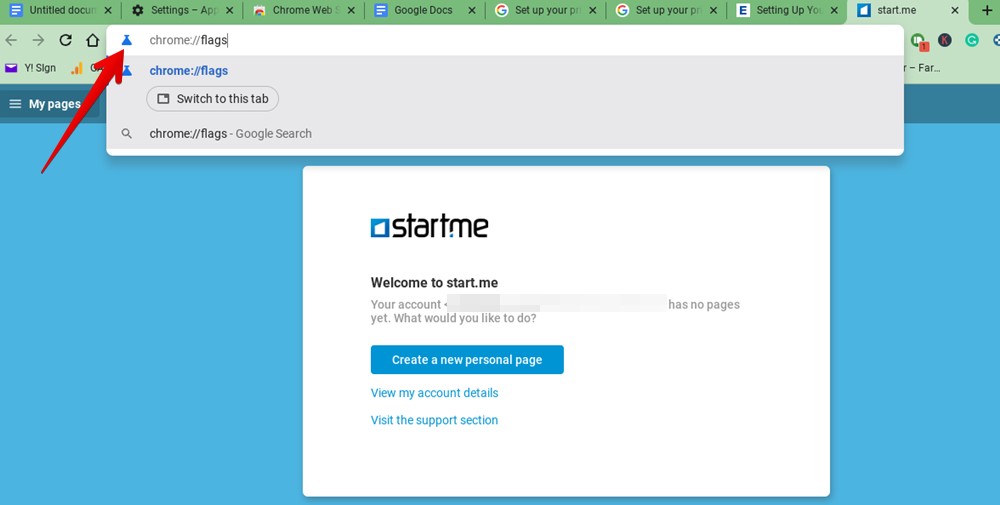Click the green extension icon with red badge
Screen dimensions: 1000x505
tap(919, 41)
